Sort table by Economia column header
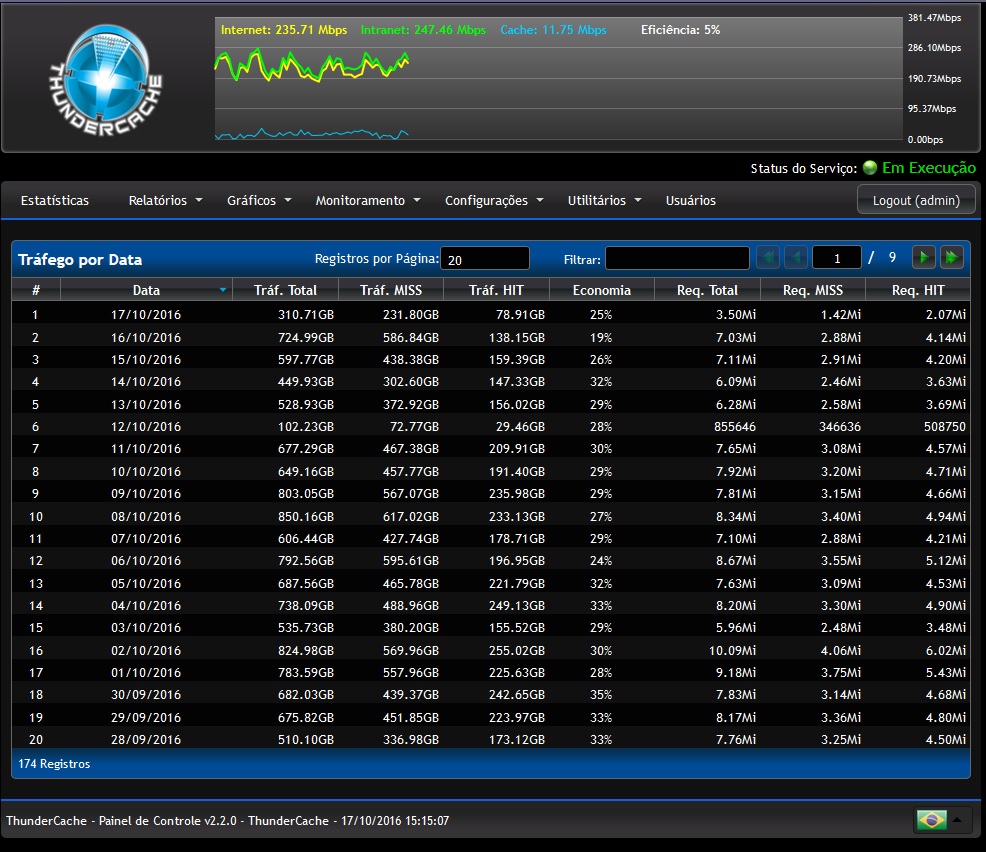This screenshot has height=852, width=986. click(602, 290)
